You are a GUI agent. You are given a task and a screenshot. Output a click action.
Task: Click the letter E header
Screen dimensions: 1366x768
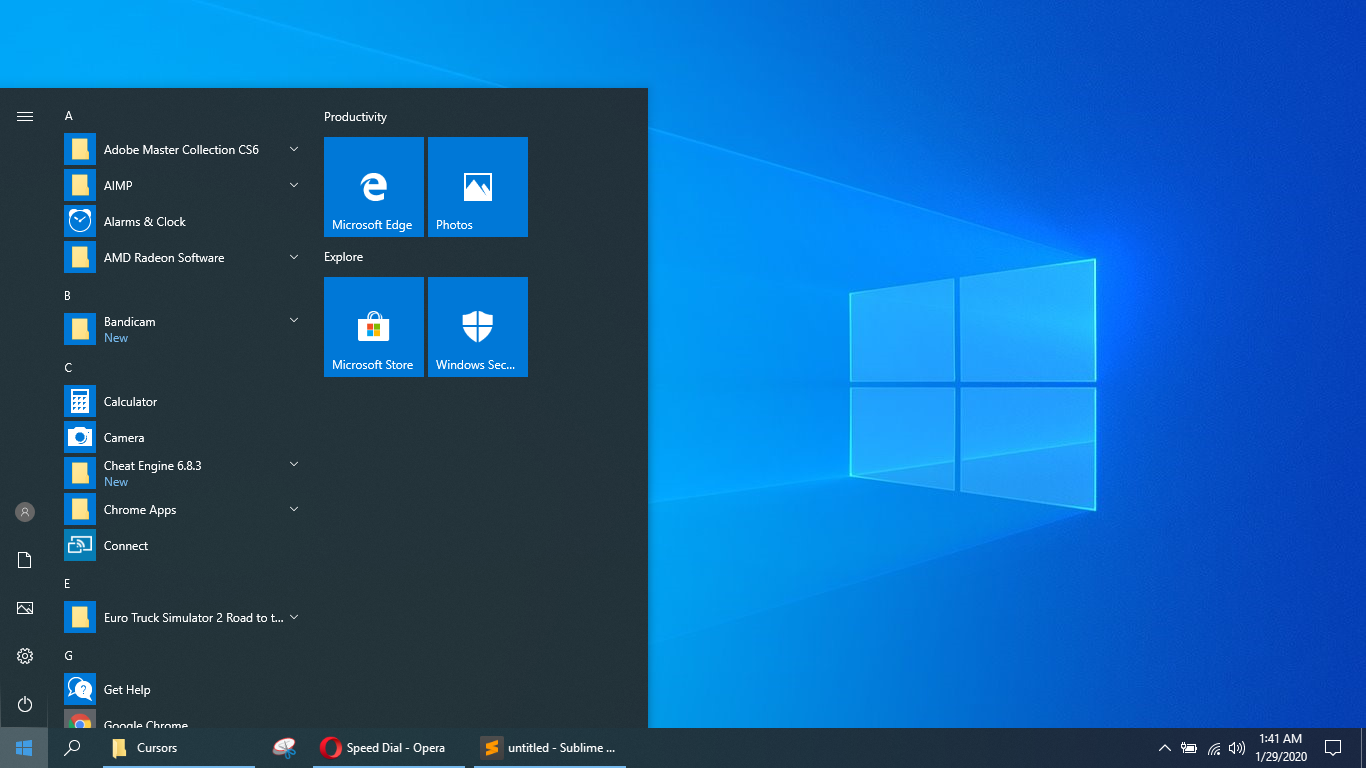tap(68, 584)
